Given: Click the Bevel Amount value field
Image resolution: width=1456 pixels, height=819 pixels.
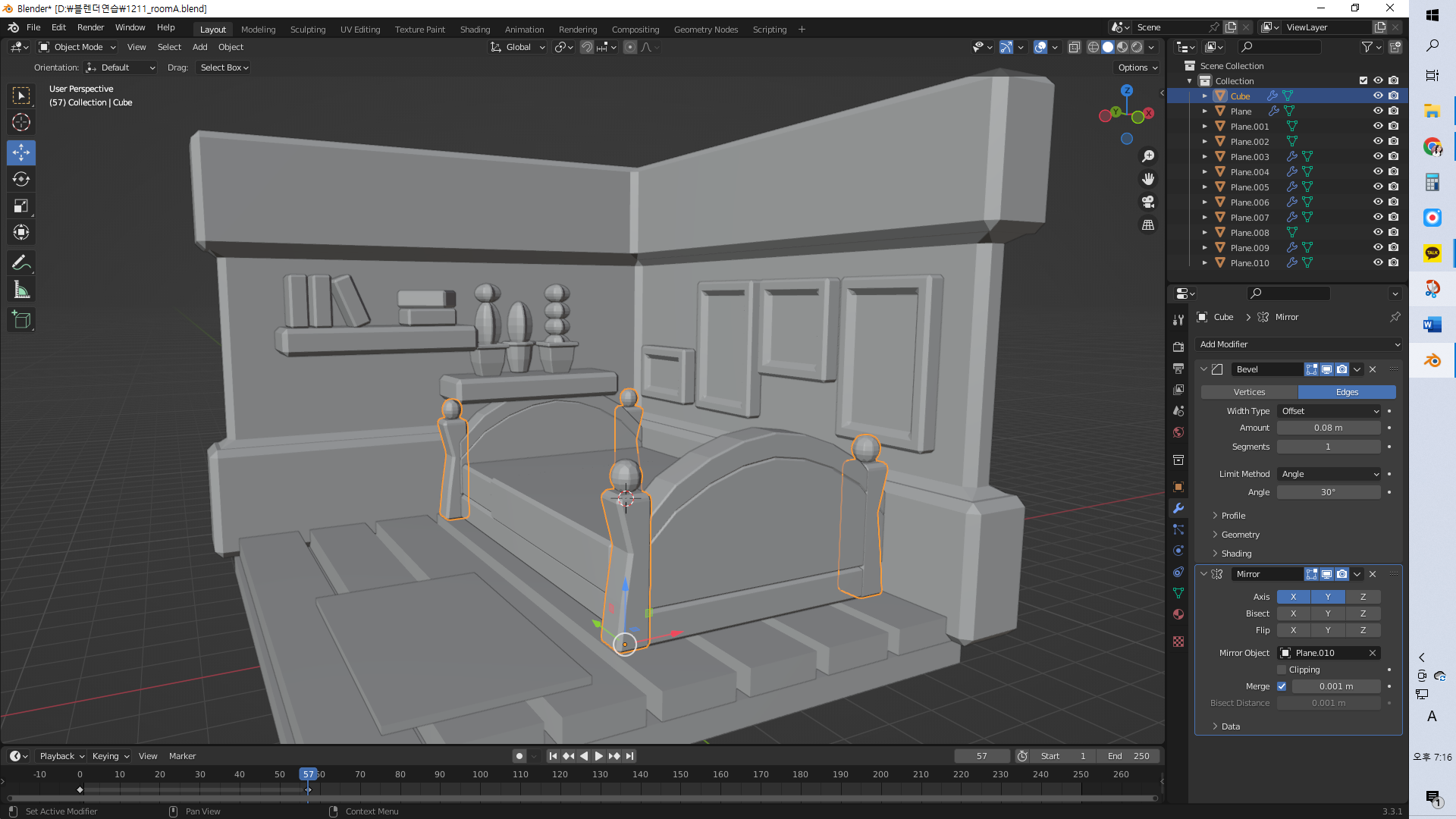Looking at the screenshot, I should (x=1328, y=428).
